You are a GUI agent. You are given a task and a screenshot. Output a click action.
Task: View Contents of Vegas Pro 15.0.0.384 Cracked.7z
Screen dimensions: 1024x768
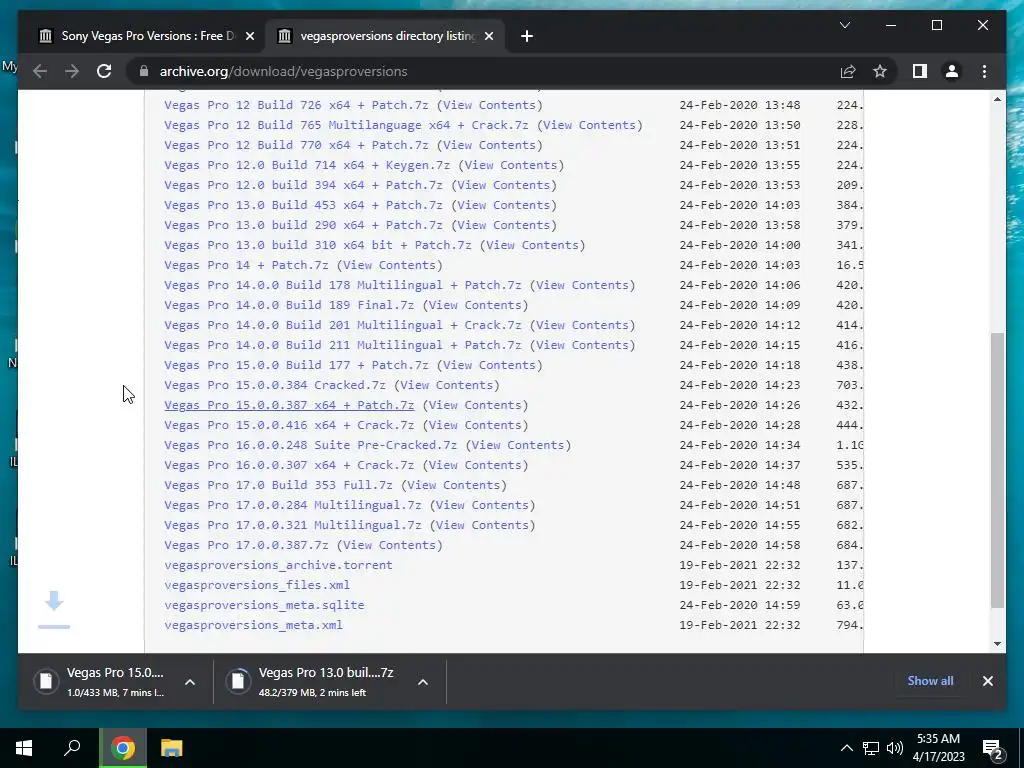[x=447, y=385]
